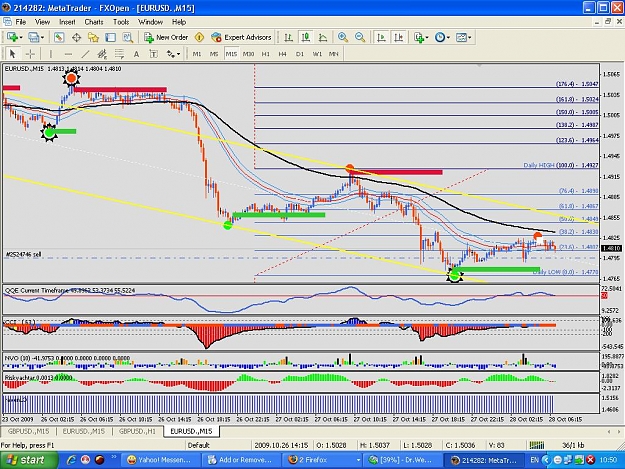Open the Profiles toolbar icon
625x469 pixels.
(33, 37)
